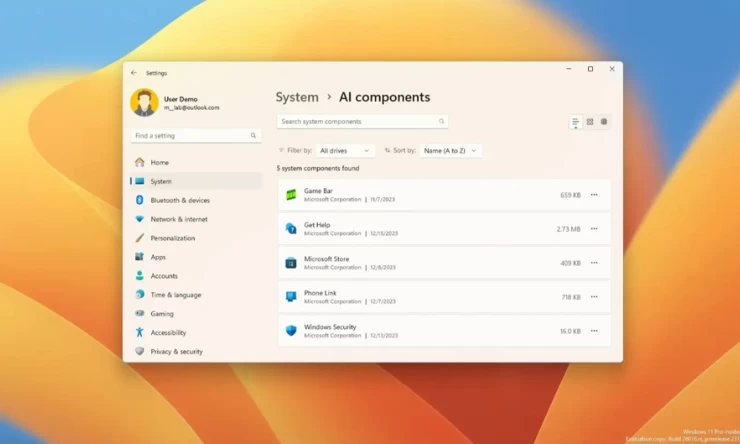Select the Get Help name text
740x444 pixels.
coord(317,225)
